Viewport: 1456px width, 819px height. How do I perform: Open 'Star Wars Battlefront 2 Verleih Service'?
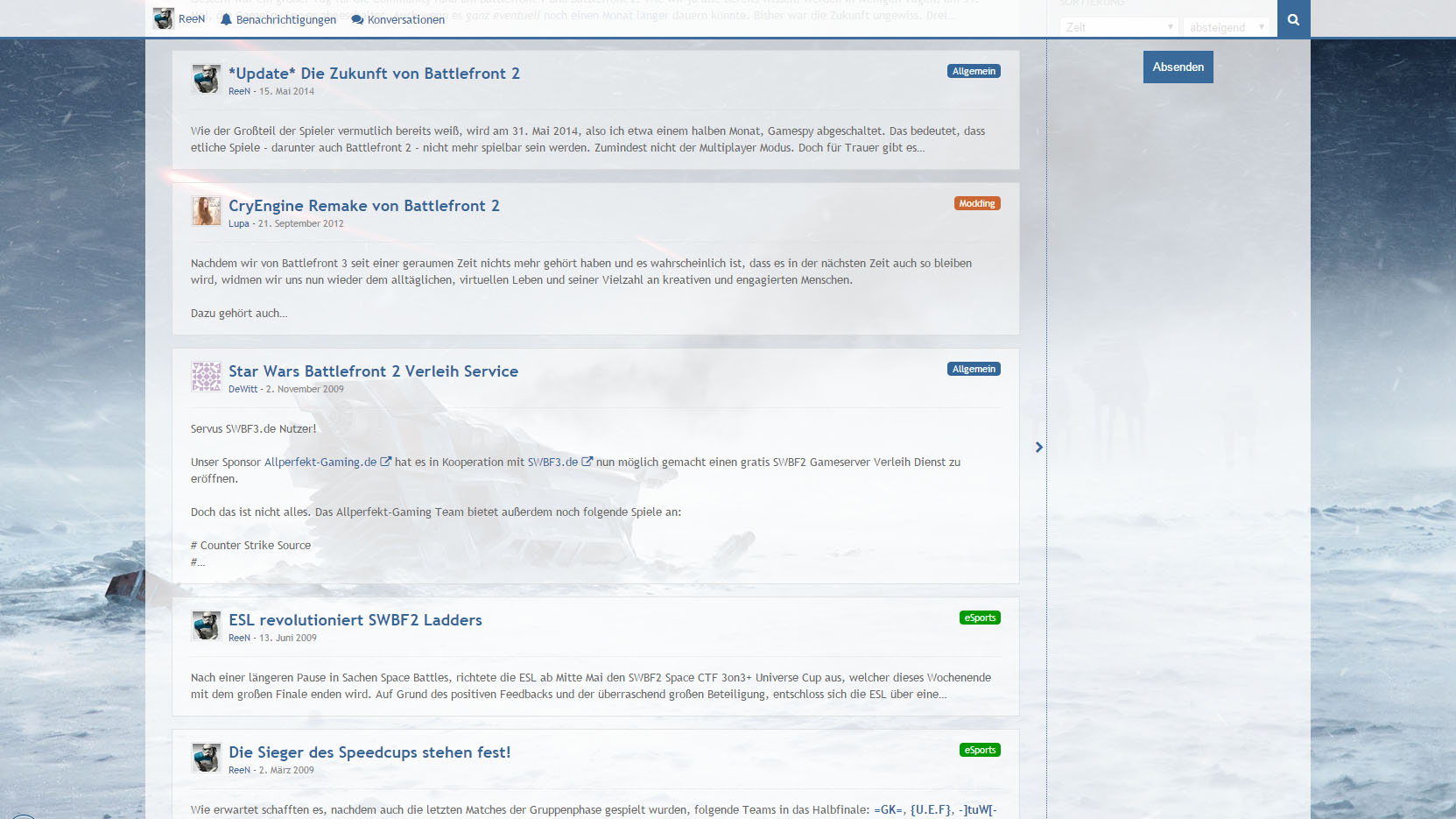pyautogui.click(x=373, y=371)
